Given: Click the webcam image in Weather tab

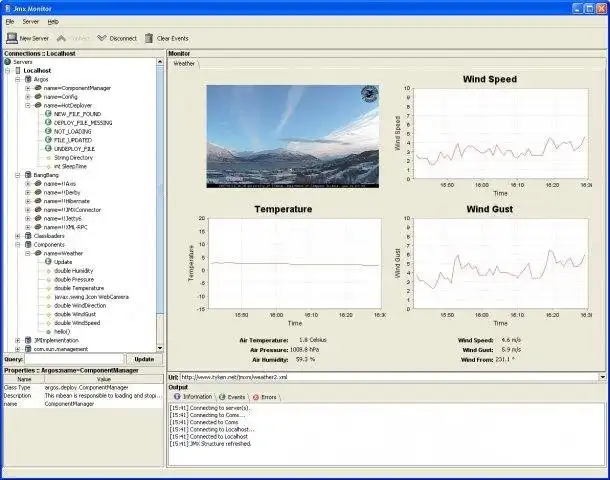Looking at the screenshot, I should [x=293, y=136].
